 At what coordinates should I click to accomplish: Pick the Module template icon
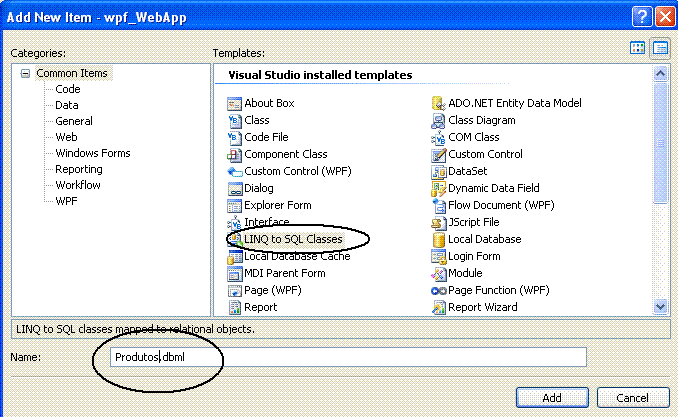(438, 274)
